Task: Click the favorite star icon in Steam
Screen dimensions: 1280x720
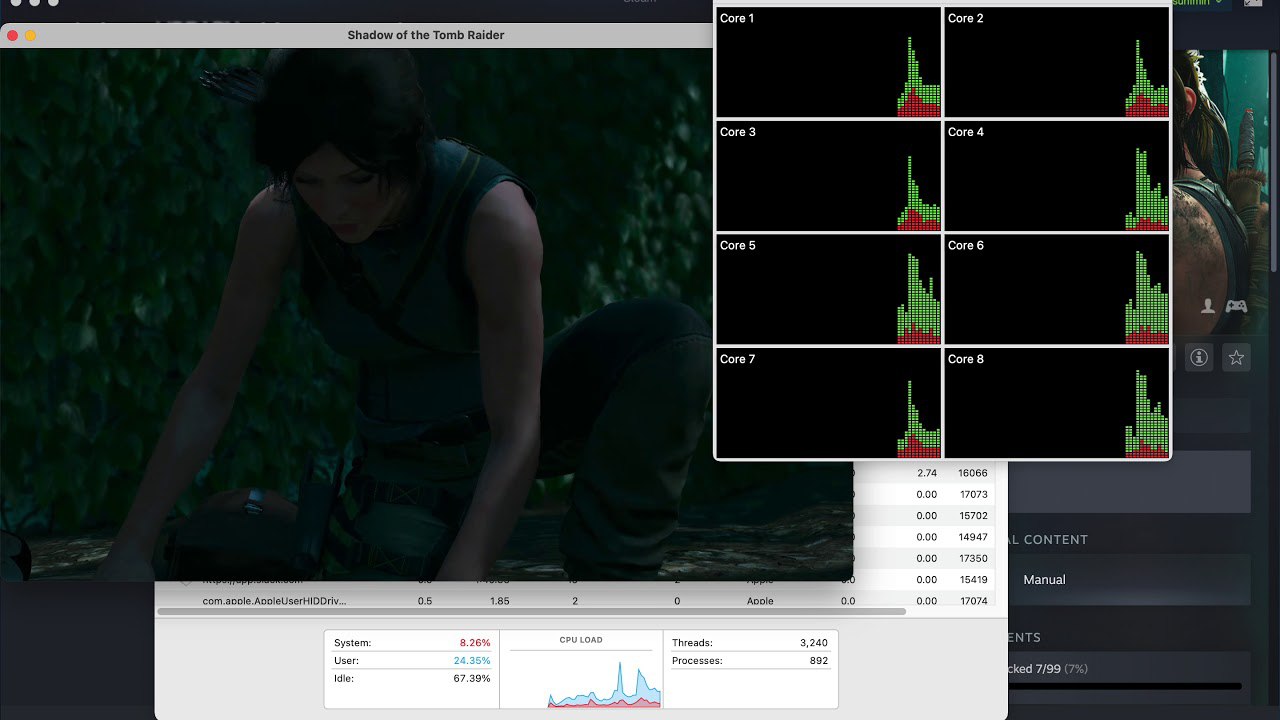Action: (1236, 357)
